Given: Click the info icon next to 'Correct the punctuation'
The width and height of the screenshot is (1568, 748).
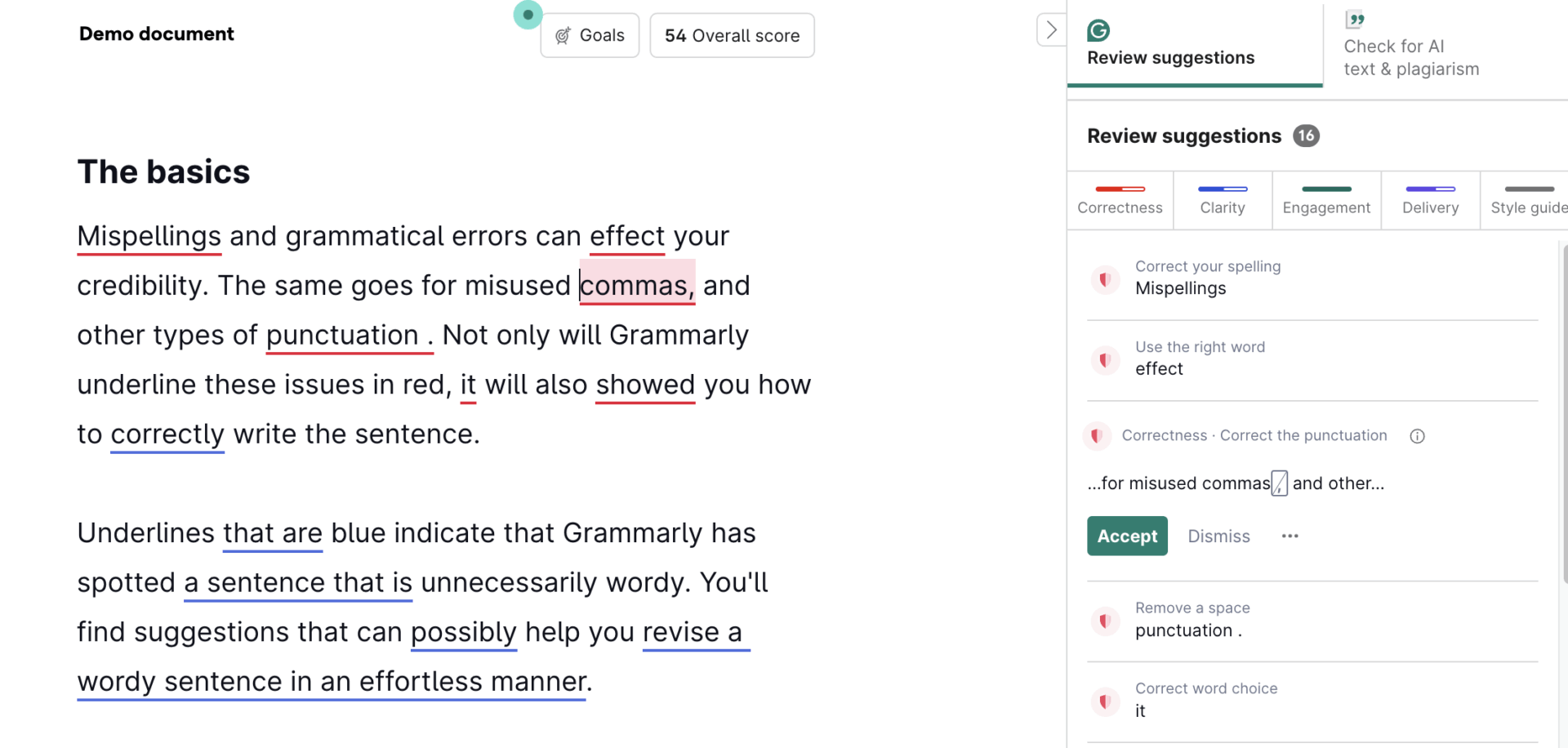Looking at the screenshot, I should click(1417, 436).
